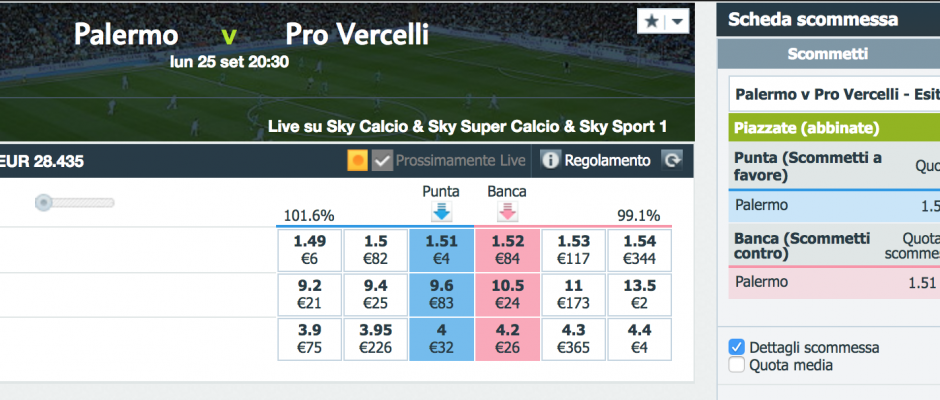Open Regolamento info icon
The image size is (940, 400).
tap(550, 160)
